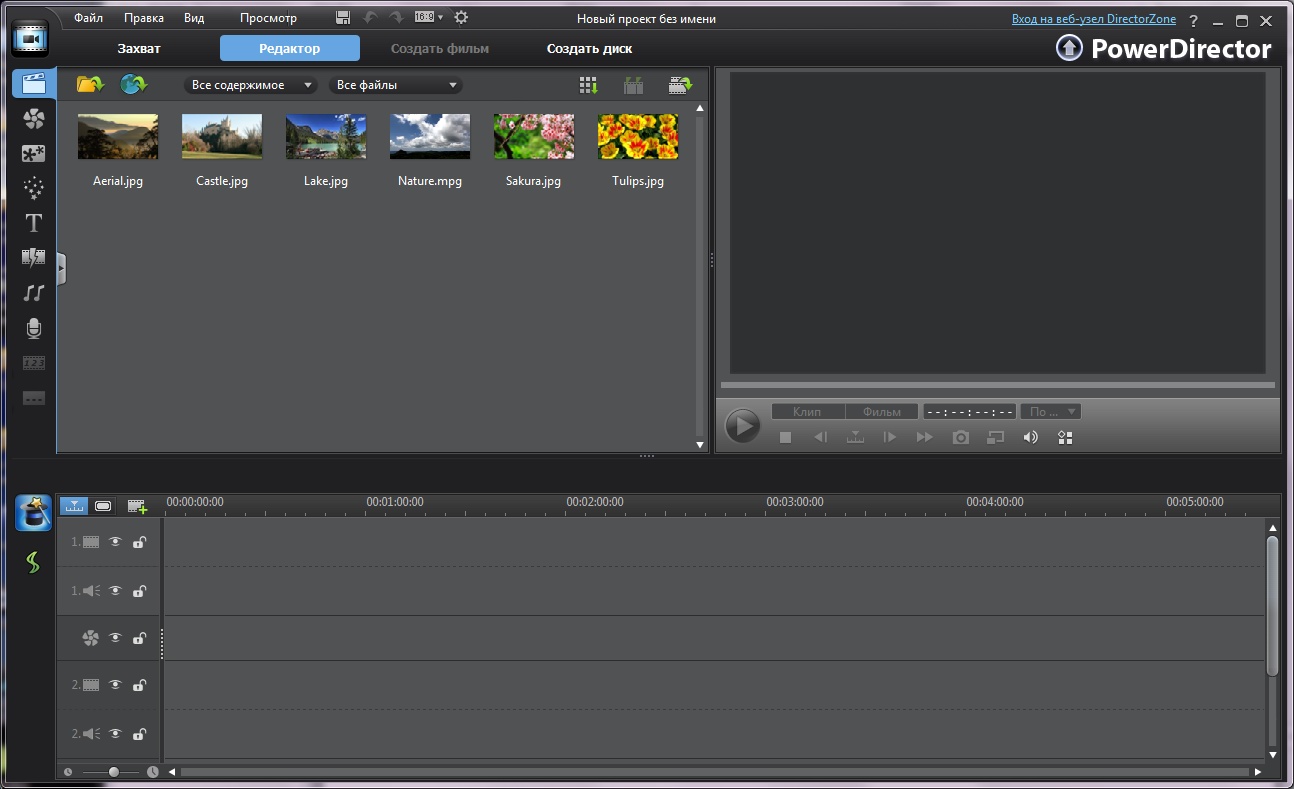Expand the "Все содержимое" dropdown
Viewport: 1294px width, 789px height.
click(x=251, y=85)
